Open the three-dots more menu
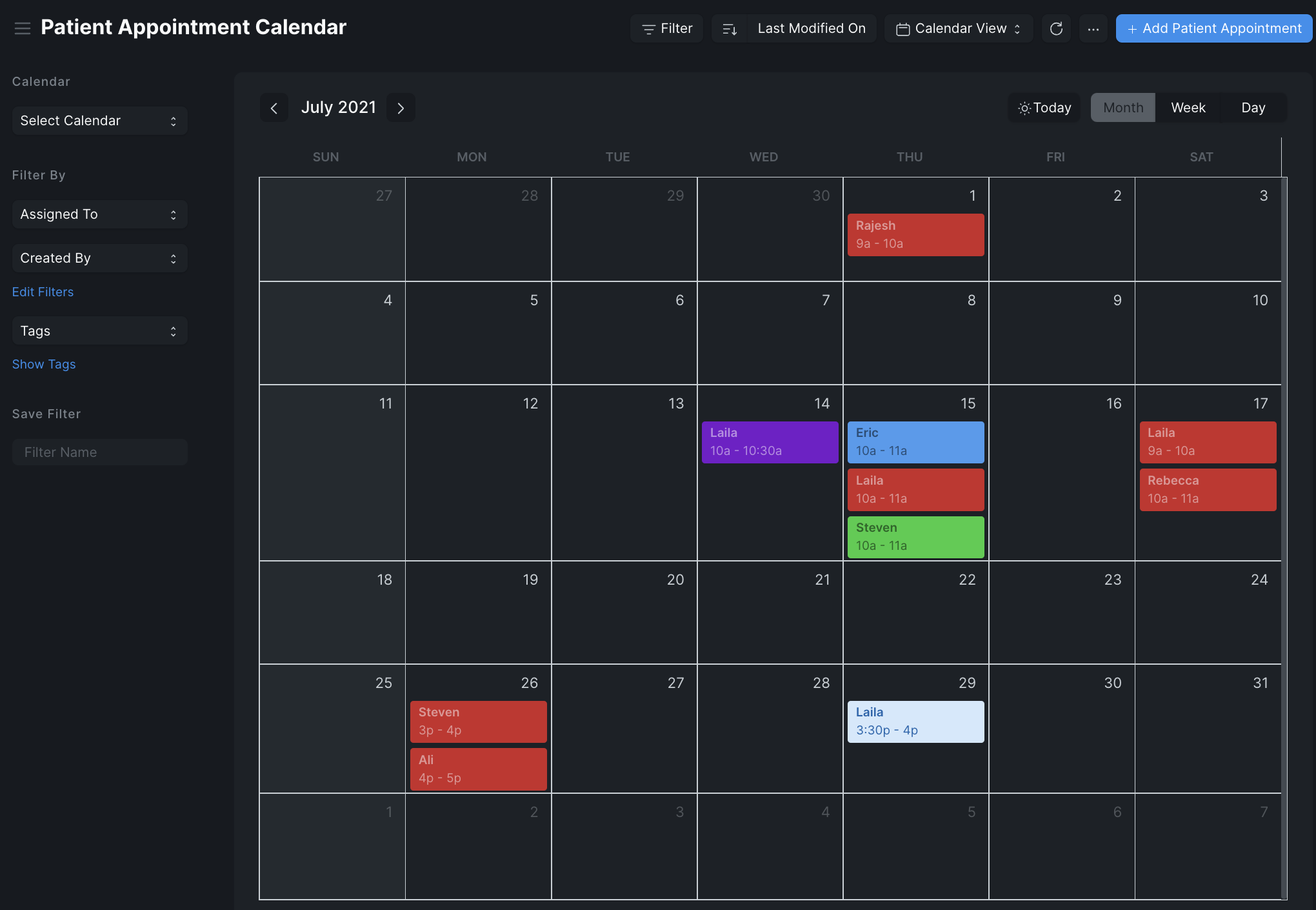This screenshot has width=1316, height=910. point(1093,28)
